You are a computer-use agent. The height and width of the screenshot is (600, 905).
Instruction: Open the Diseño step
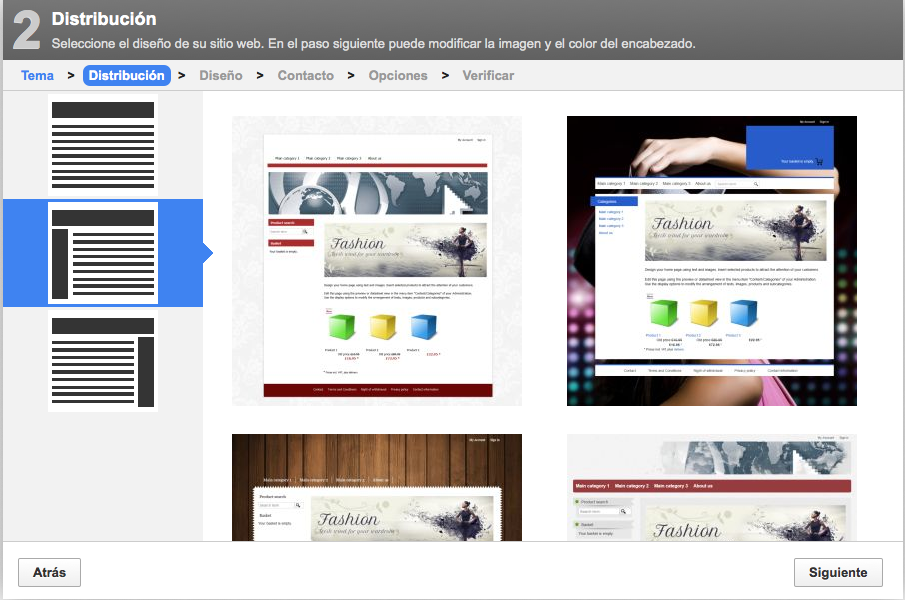click(x=221, y=76)
